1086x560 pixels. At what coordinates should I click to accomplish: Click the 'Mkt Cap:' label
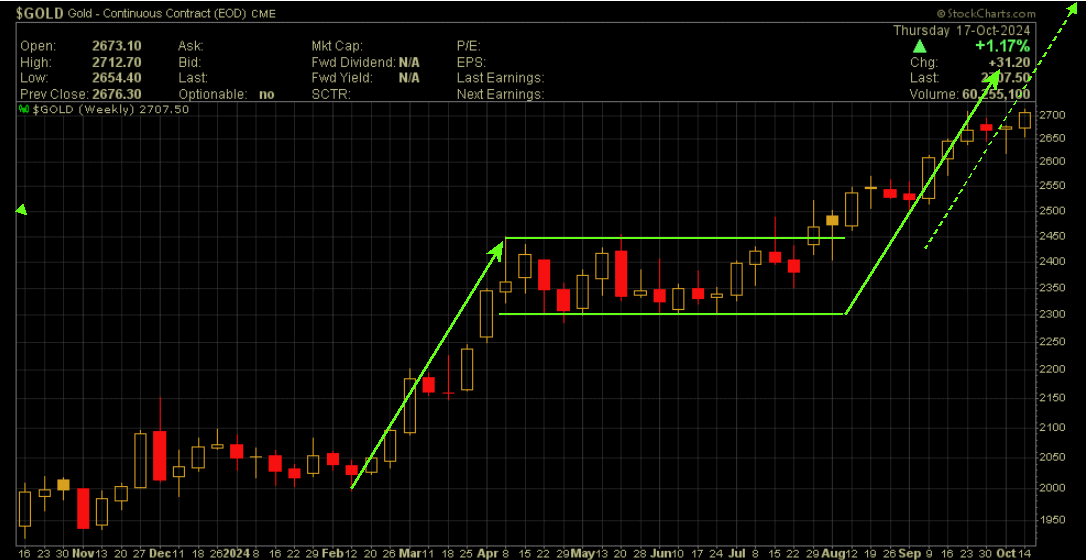pyautogui.click(x=337, y=46)
